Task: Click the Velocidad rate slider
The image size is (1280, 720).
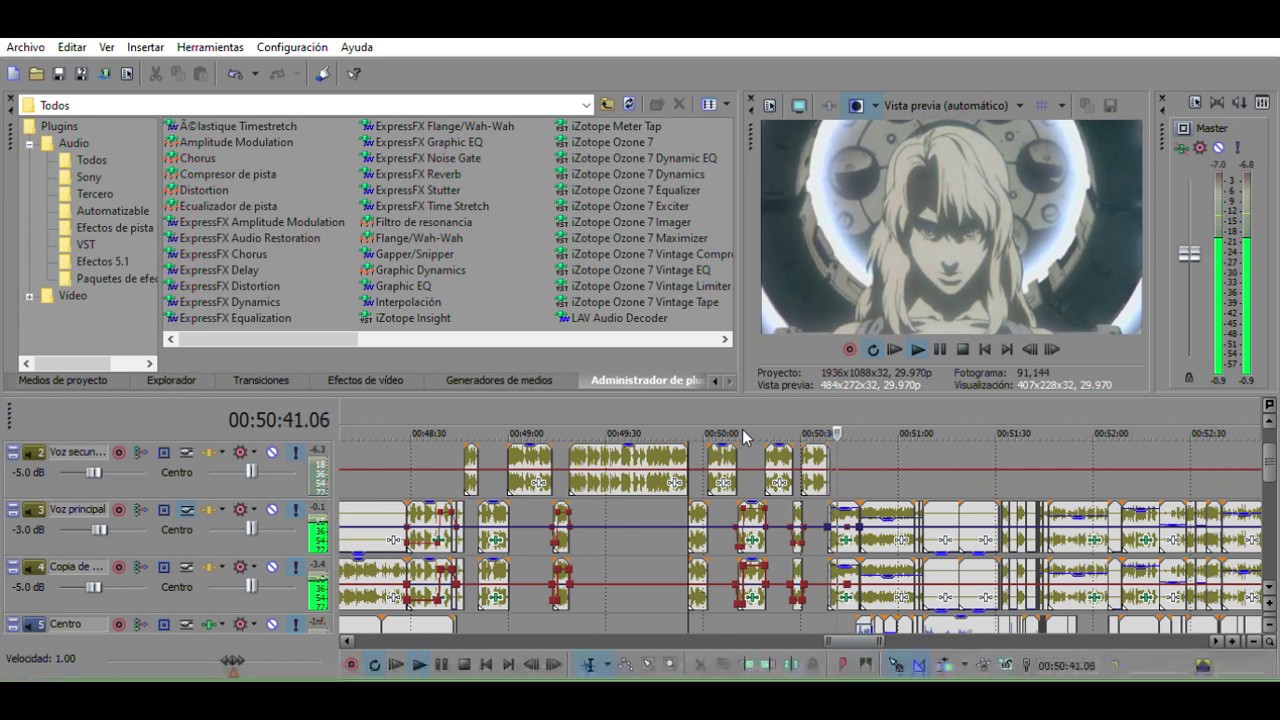Action: click(233, 661)
